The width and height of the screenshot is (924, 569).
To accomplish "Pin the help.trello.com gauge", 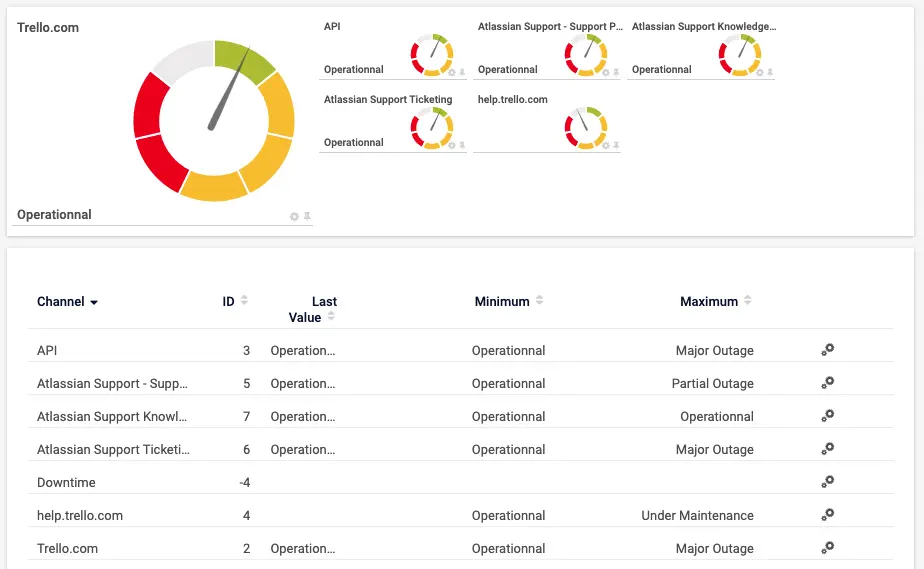I will (x=616, y=145).
